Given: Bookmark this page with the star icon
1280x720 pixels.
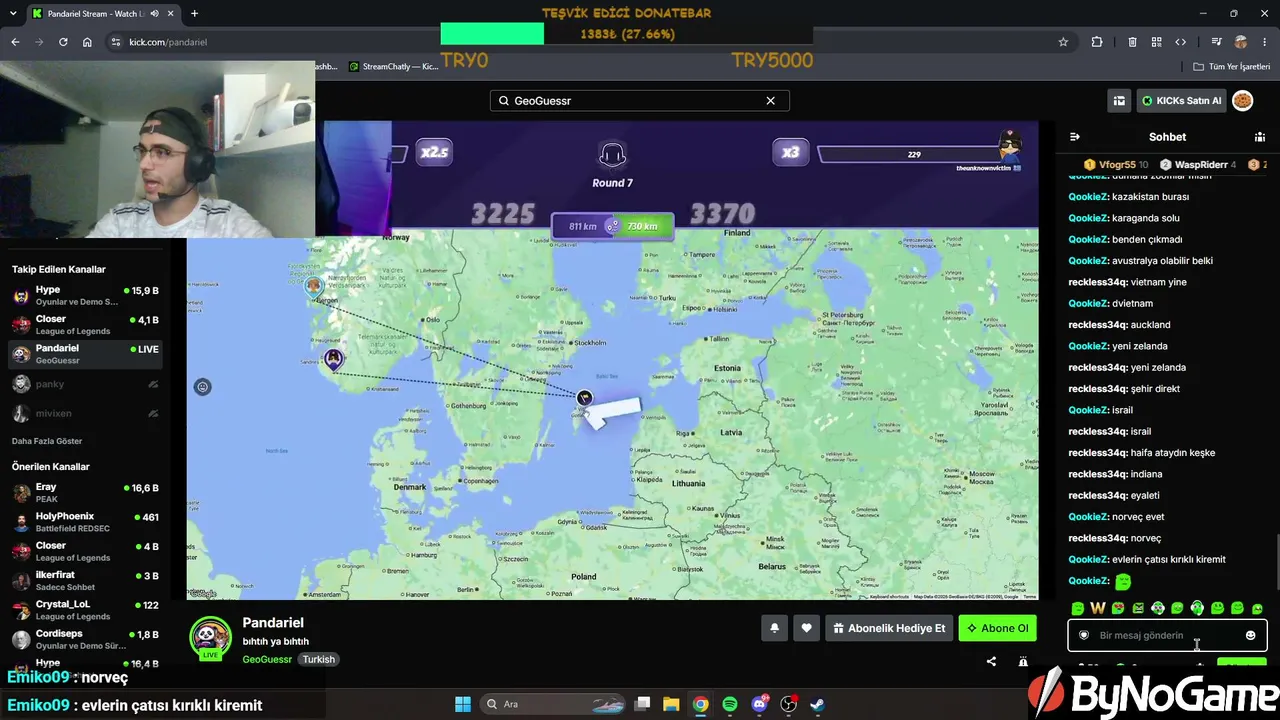Looking at the screenshot, I should 1063,42.
